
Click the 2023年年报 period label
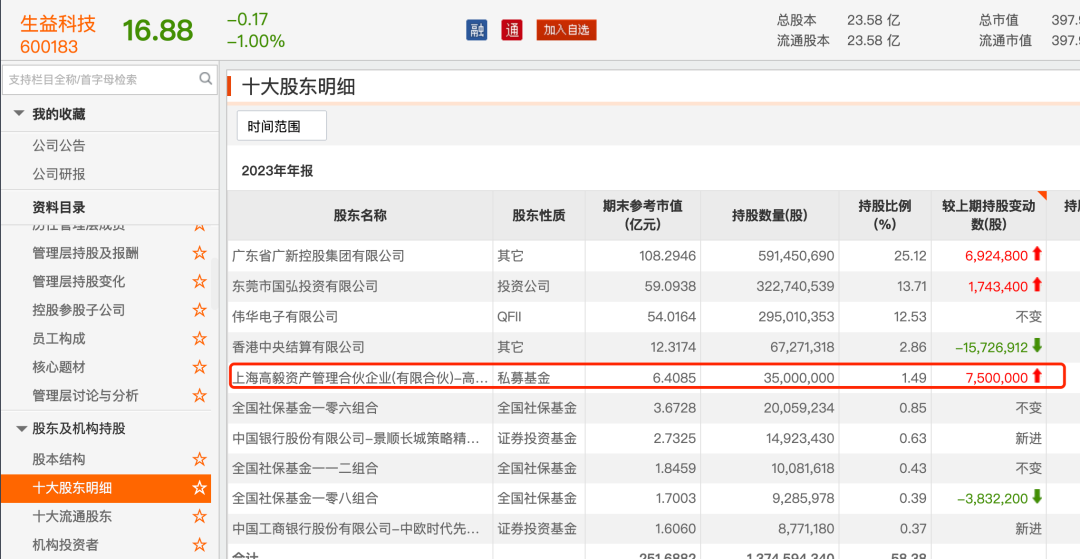(x=277, y=171)
